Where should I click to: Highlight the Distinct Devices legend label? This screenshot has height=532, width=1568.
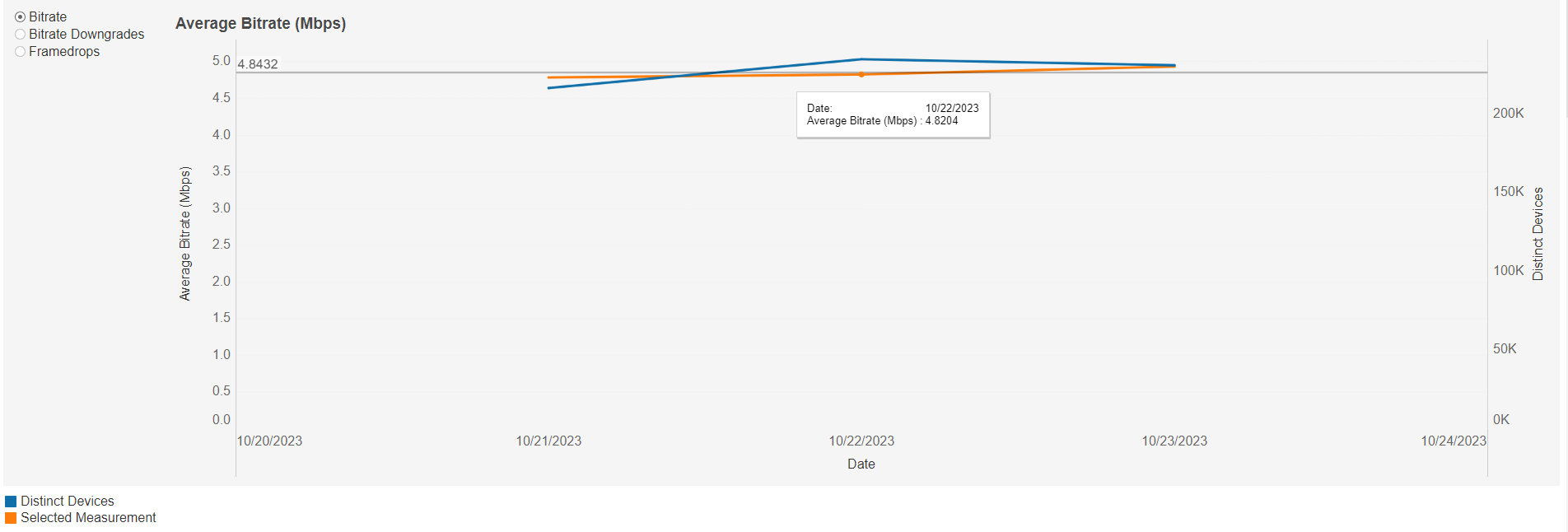pyautogui.click(x=68, y=502)
